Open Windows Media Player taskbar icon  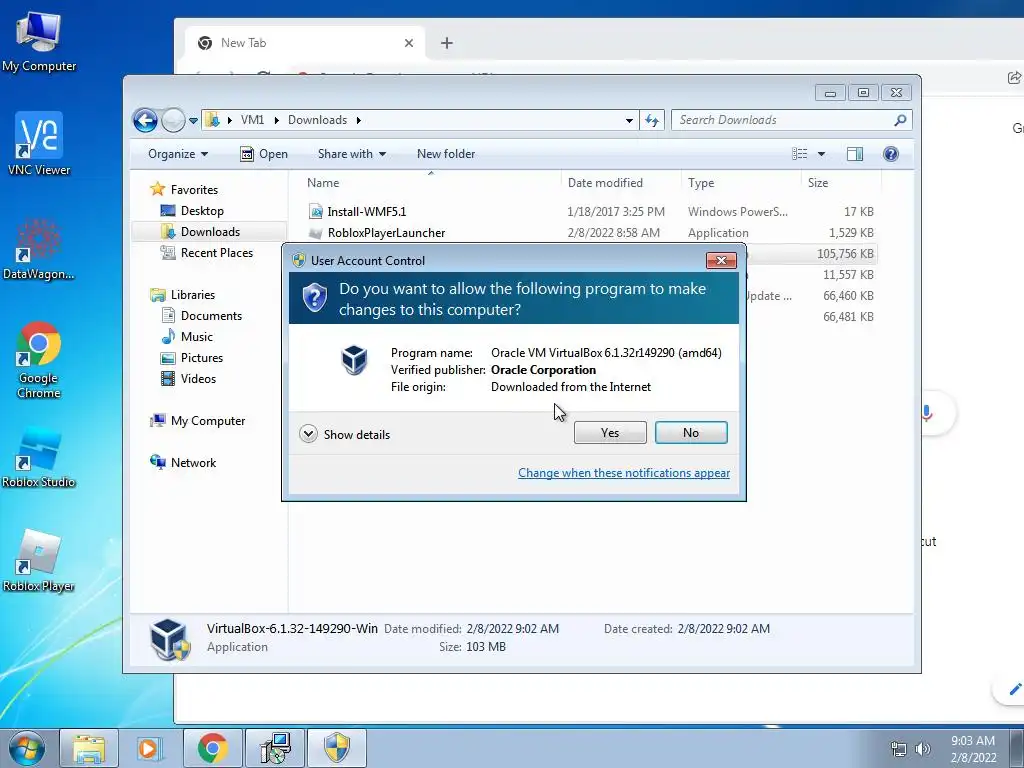point(150,748)
